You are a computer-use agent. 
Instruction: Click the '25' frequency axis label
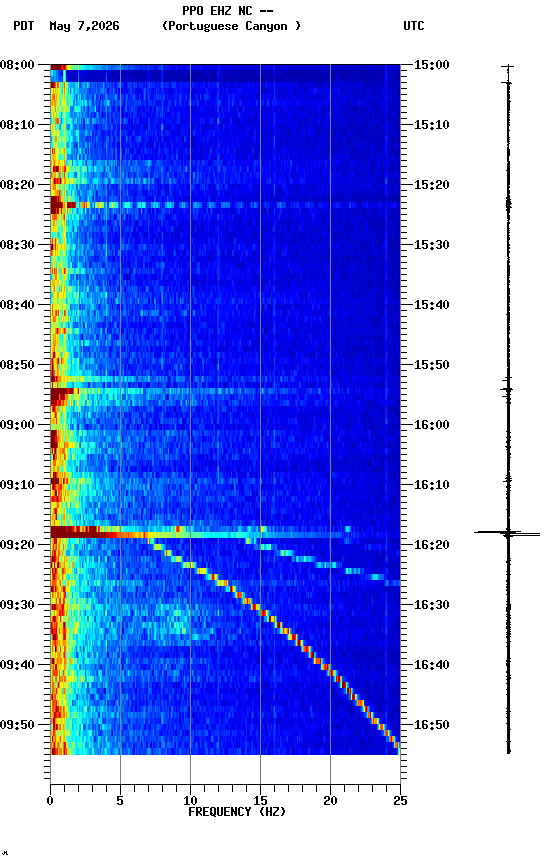[400, 801]
